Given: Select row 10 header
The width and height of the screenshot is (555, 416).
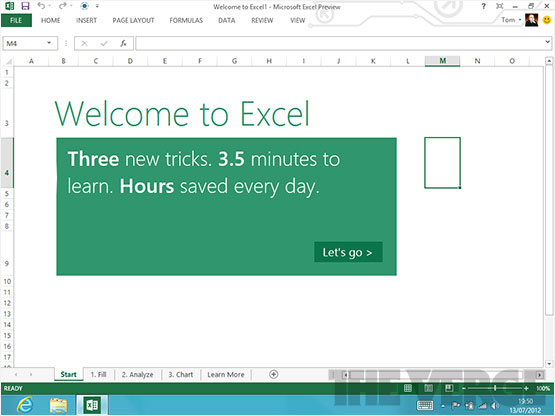Looking at the screenshot, I should click(7, 282).
